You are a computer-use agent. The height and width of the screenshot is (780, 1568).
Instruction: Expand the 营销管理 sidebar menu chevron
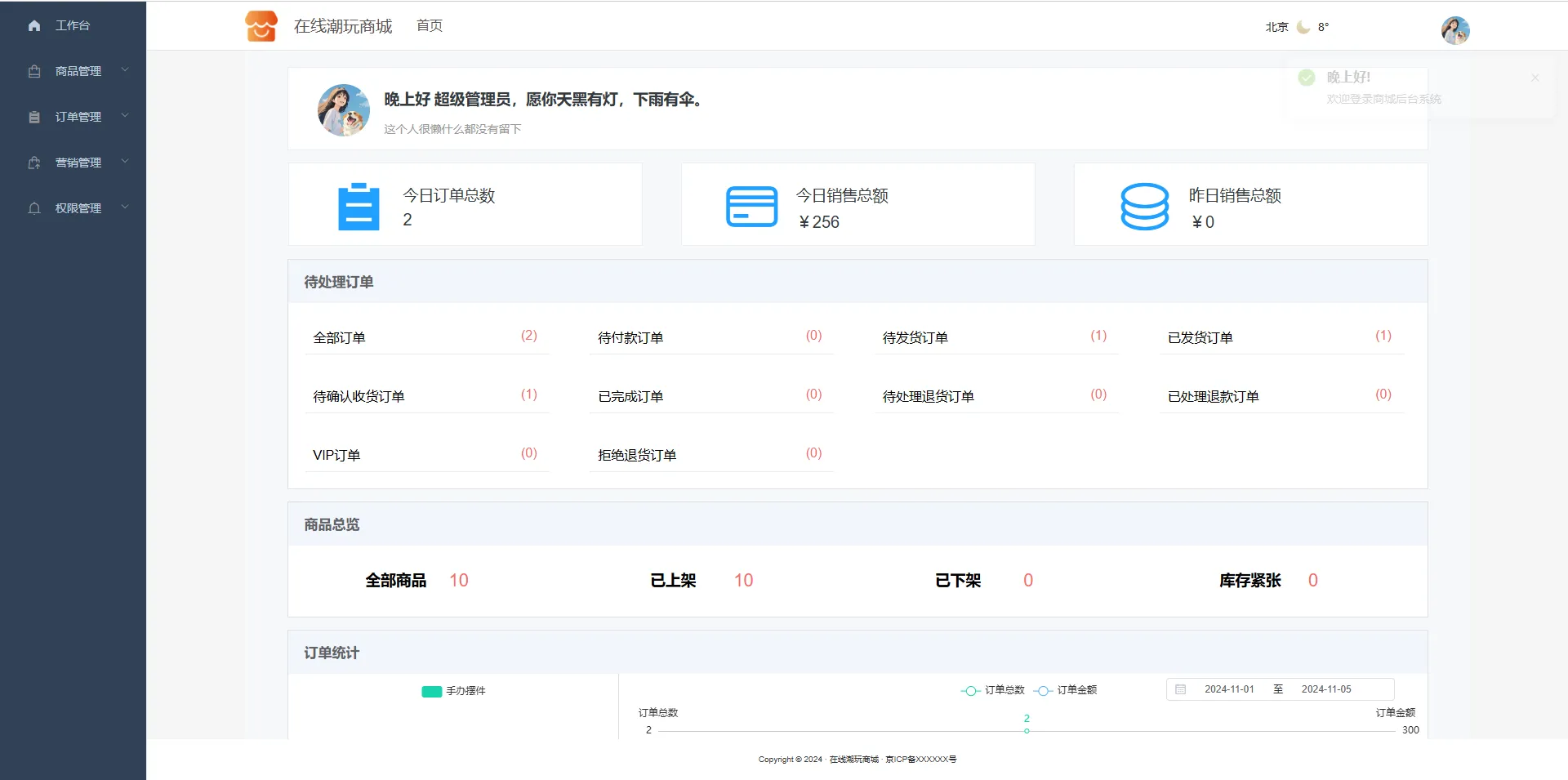pos(125,162)
